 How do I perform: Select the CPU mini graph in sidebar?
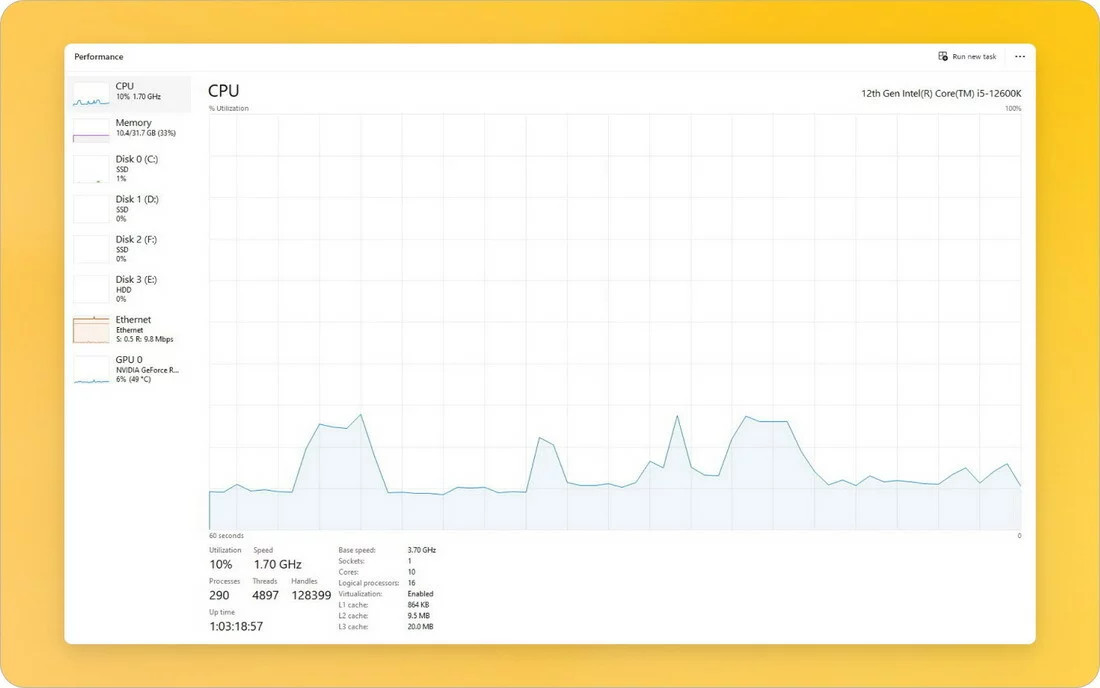point(91,95)
